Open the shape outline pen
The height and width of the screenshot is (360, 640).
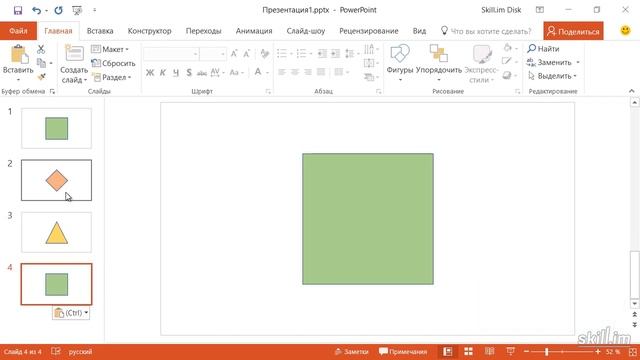[x=507, y=61]
